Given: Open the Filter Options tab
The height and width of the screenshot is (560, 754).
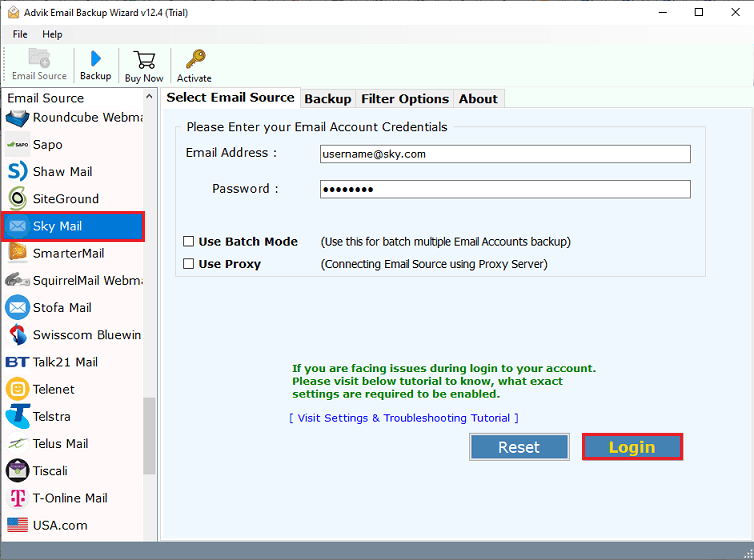Looking at the screenshot, I should point(405,99).
